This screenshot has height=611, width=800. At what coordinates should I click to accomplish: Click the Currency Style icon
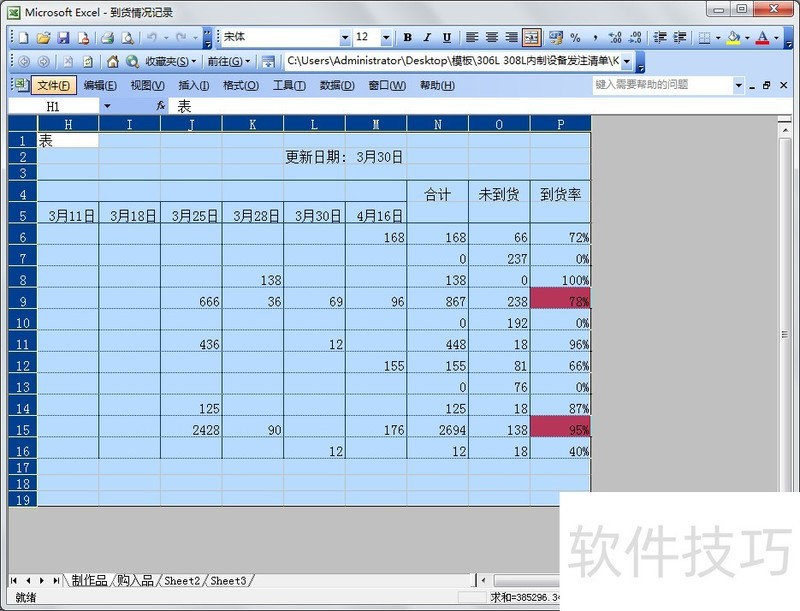click(x=554, y=37)
